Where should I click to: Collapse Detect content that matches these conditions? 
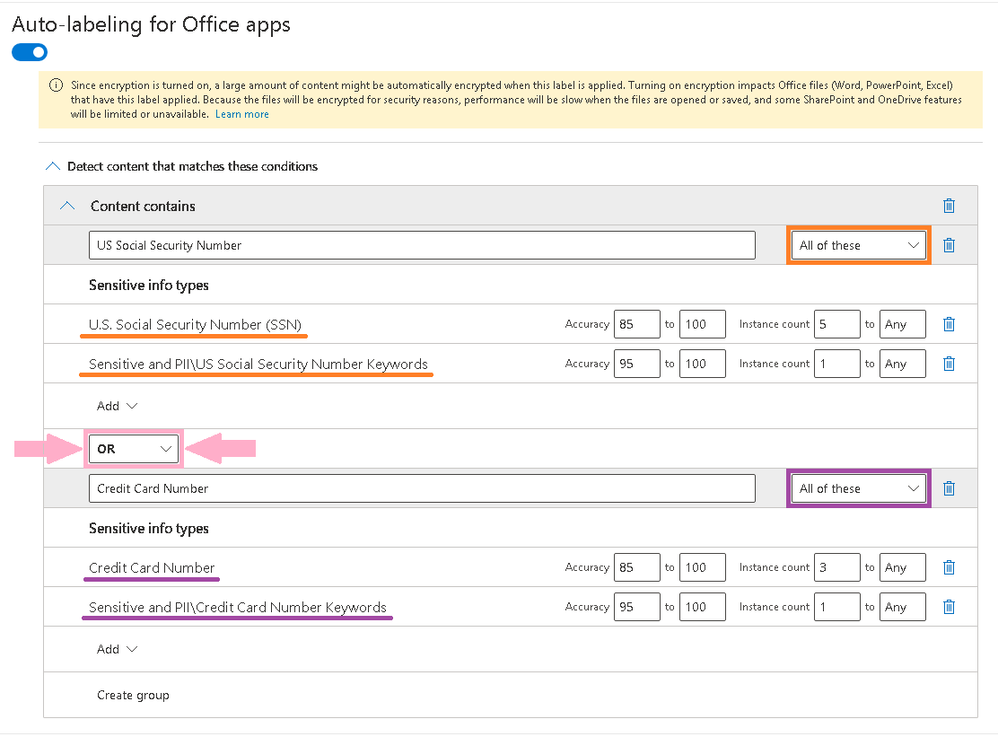pyautogui.click(x=53, y=167)
